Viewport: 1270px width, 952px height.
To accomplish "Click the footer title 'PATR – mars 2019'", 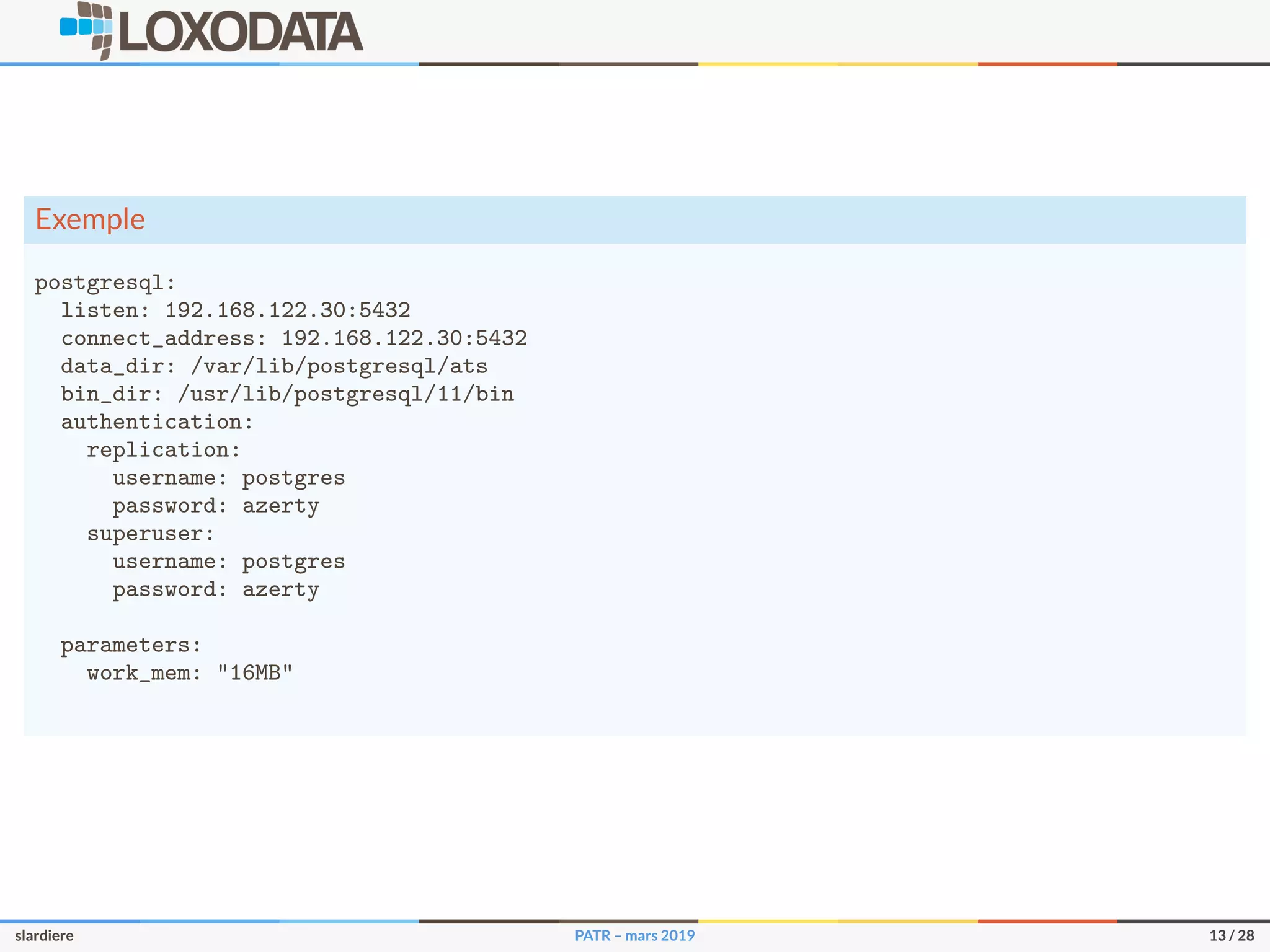I will tap(634, 936).
